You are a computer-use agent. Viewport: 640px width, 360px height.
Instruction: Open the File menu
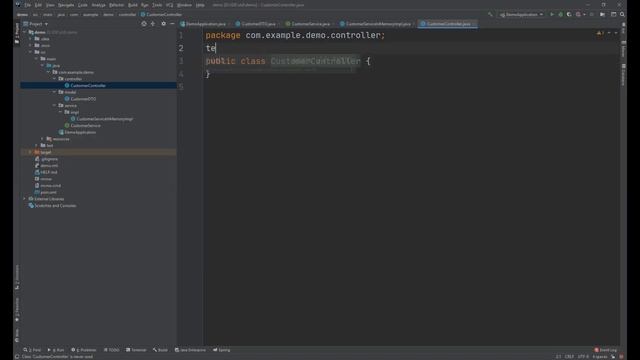tap(27, 5)
